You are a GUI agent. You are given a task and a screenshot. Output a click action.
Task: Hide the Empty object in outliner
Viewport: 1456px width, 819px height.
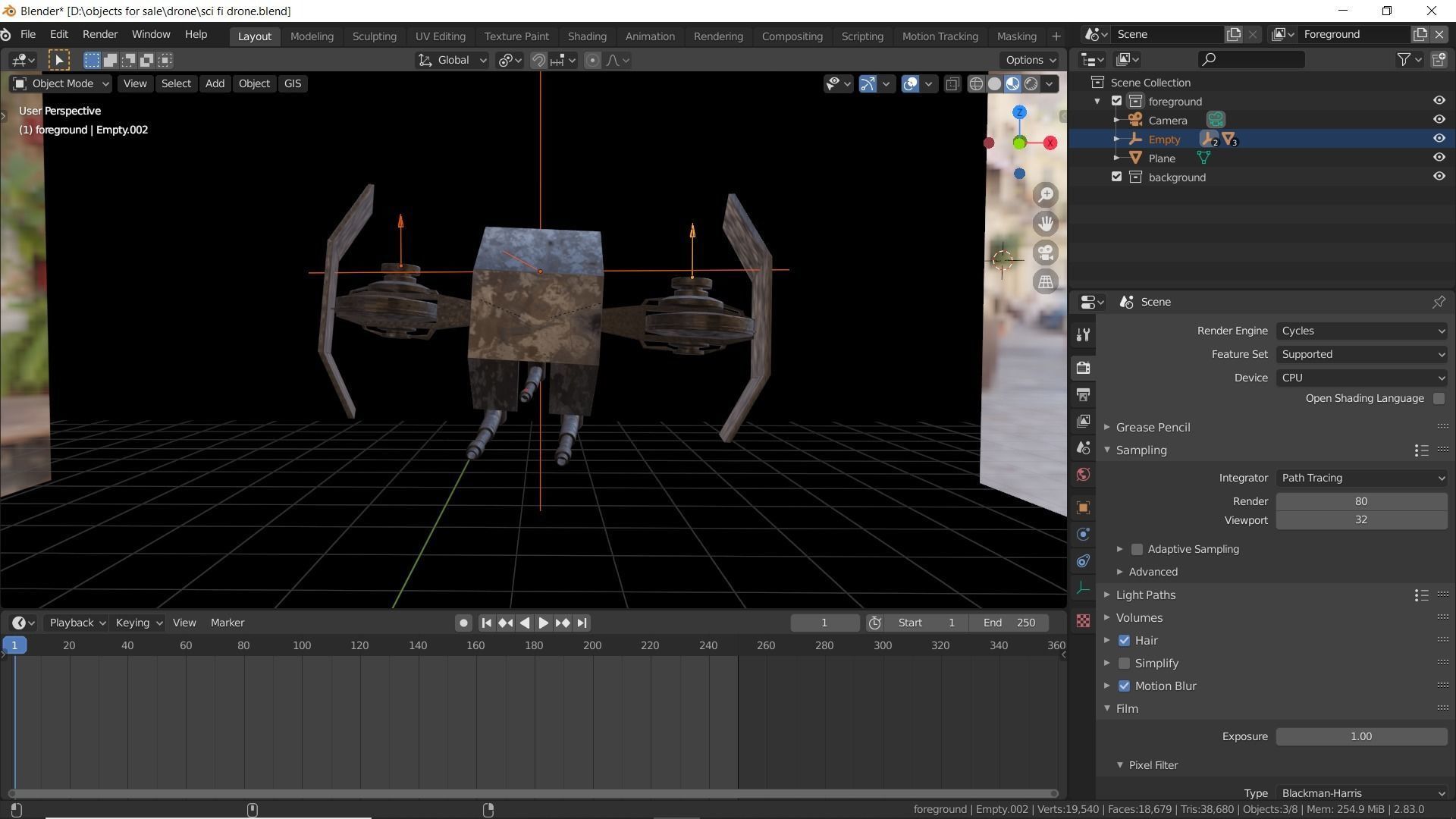(1439, 138)
